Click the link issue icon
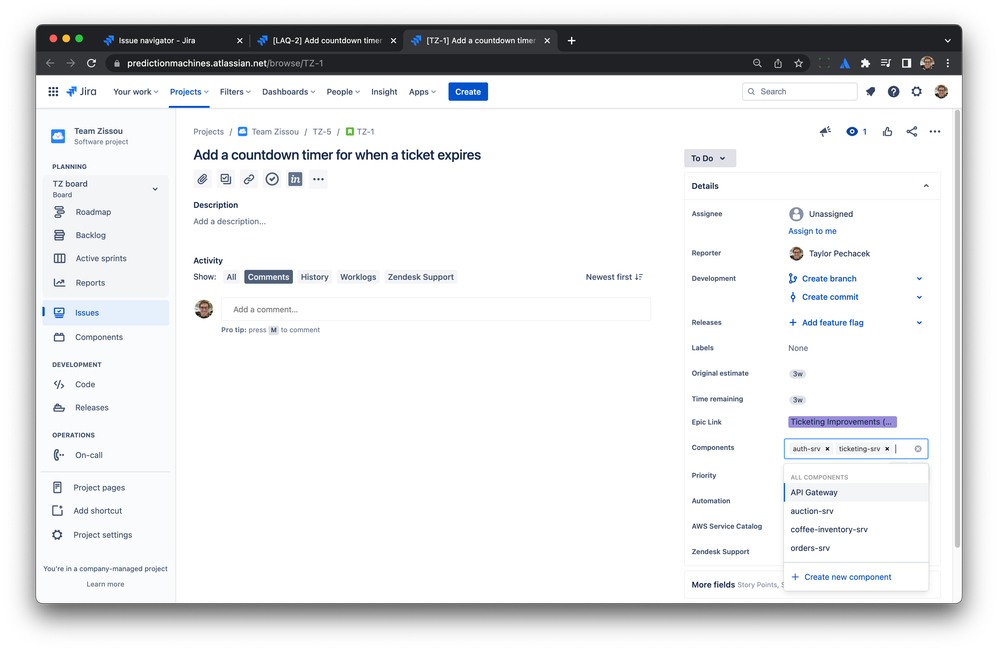 [249, 179]
